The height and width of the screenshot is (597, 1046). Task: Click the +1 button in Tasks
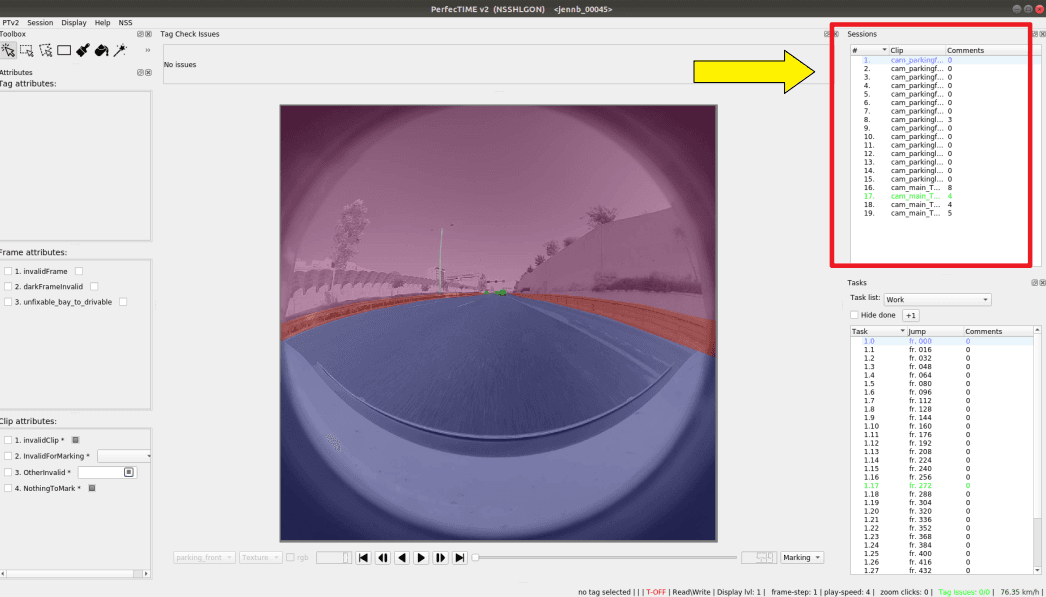[x=911, y=316]
